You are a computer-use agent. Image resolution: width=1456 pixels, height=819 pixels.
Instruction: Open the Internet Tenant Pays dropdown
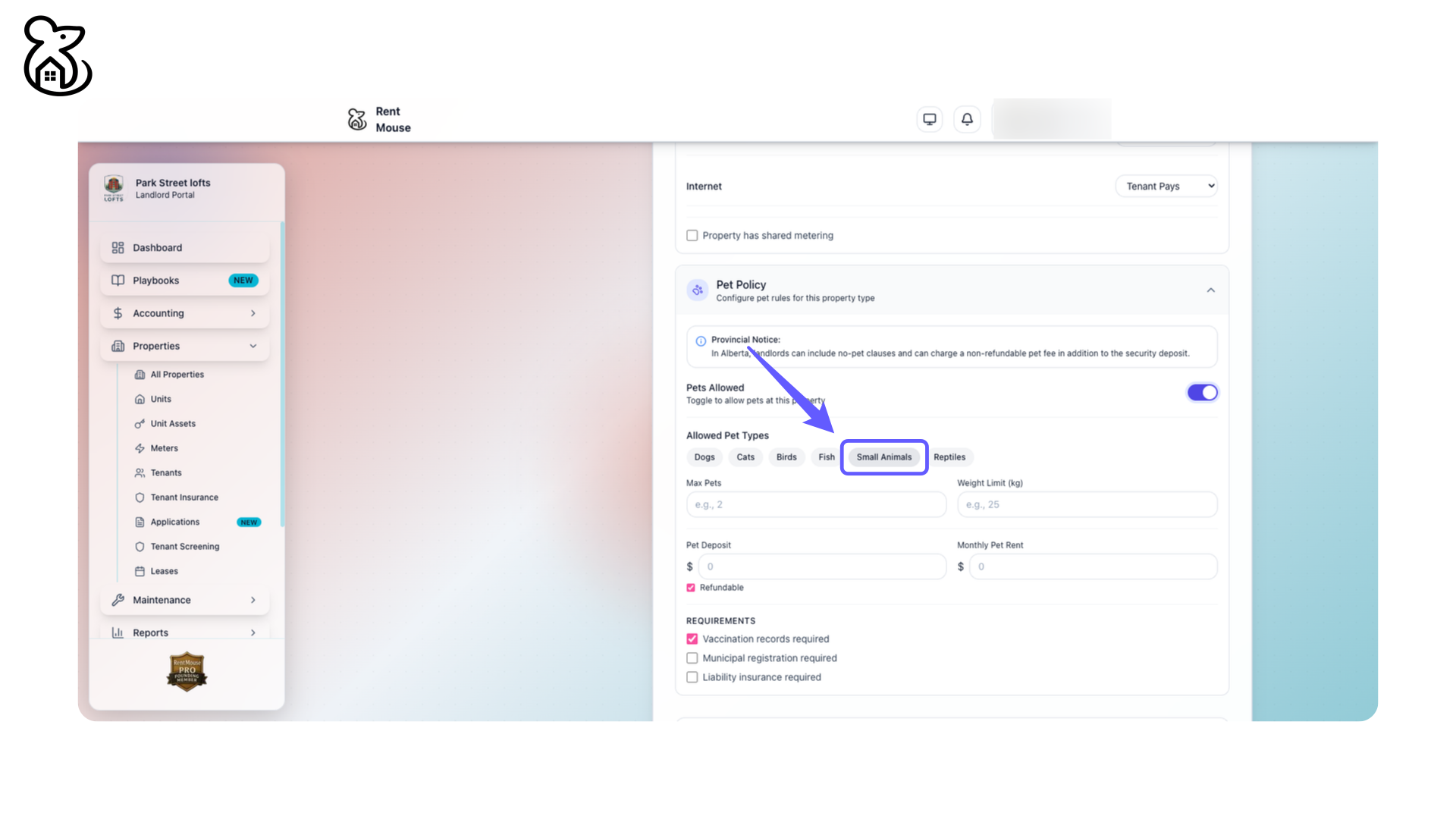pyautogui.click(x=1166, y=186)
